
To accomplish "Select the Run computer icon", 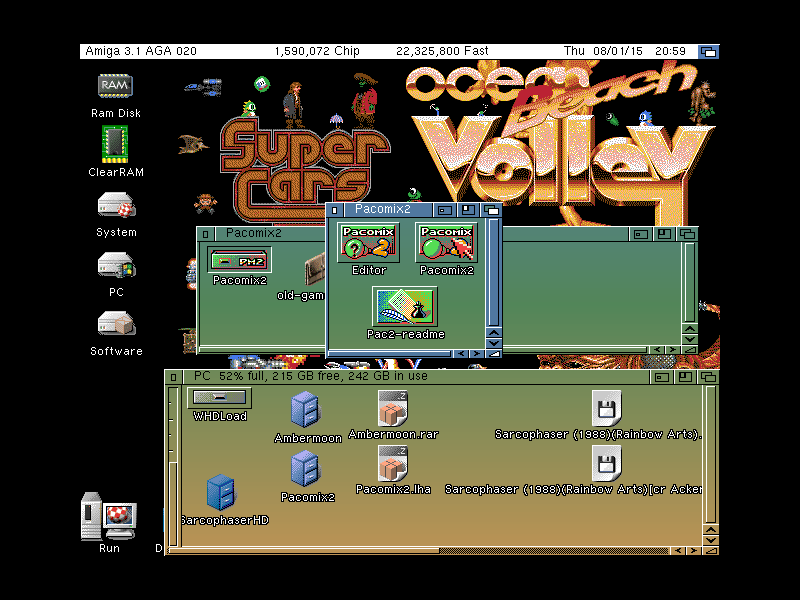I will tap(109, 516).
